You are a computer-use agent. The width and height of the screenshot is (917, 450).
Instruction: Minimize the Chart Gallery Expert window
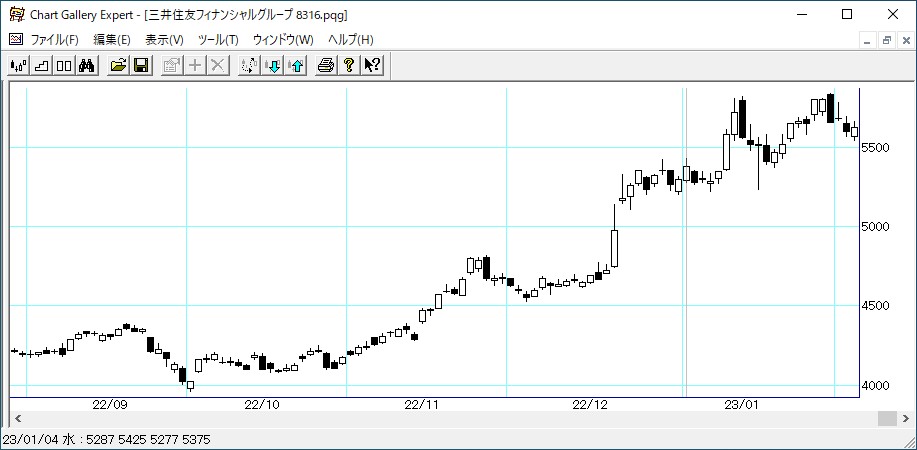(802, 14)
